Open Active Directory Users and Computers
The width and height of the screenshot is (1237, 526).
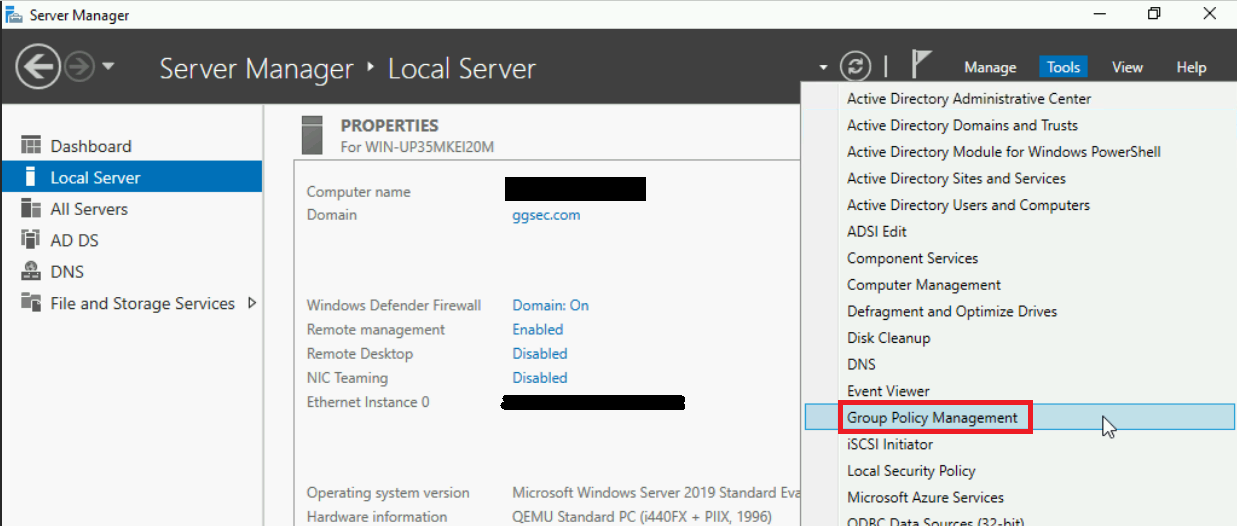point(968,205)
